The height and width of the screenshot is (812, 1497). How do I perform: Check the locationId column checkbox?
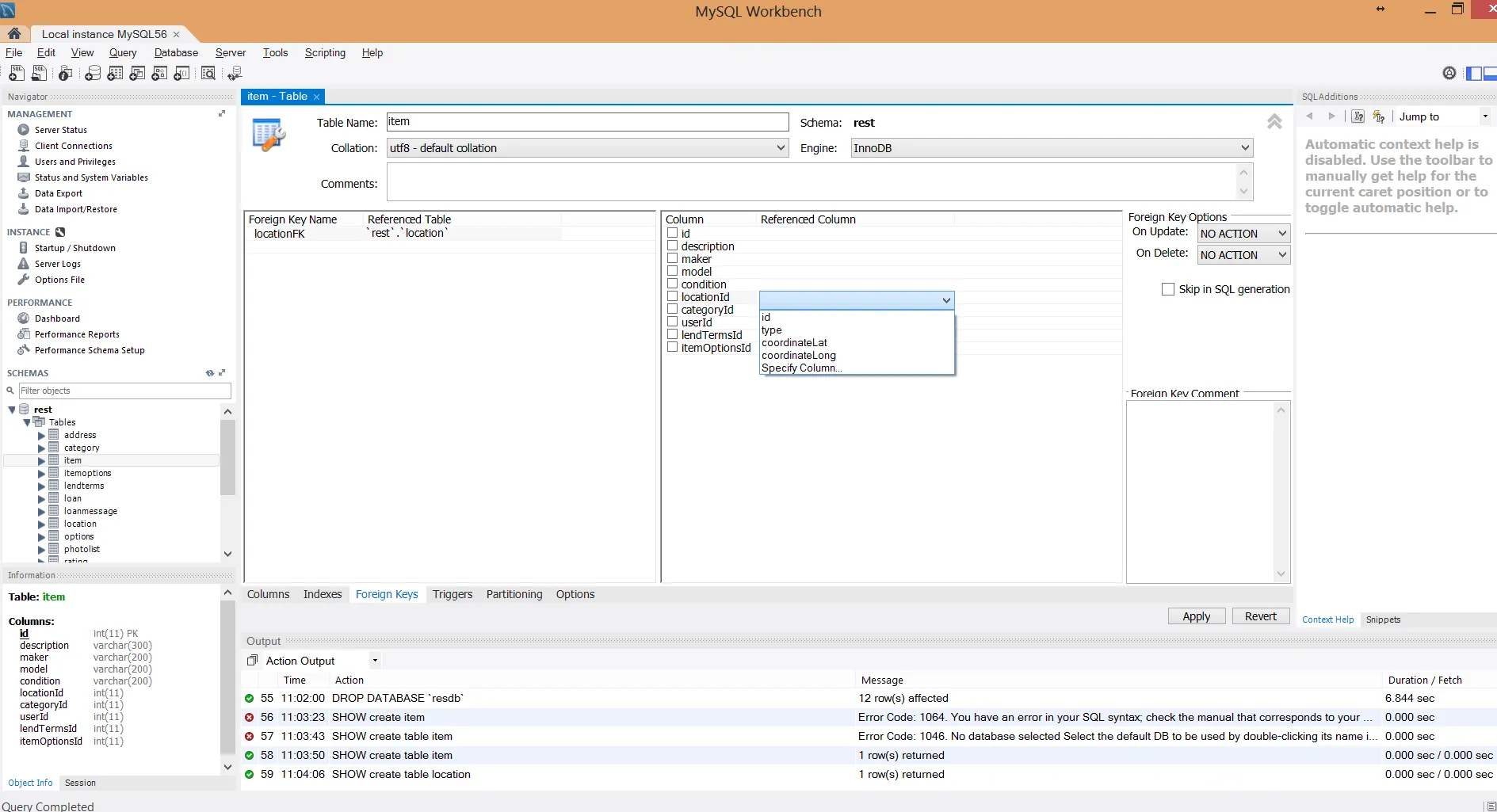672,297
